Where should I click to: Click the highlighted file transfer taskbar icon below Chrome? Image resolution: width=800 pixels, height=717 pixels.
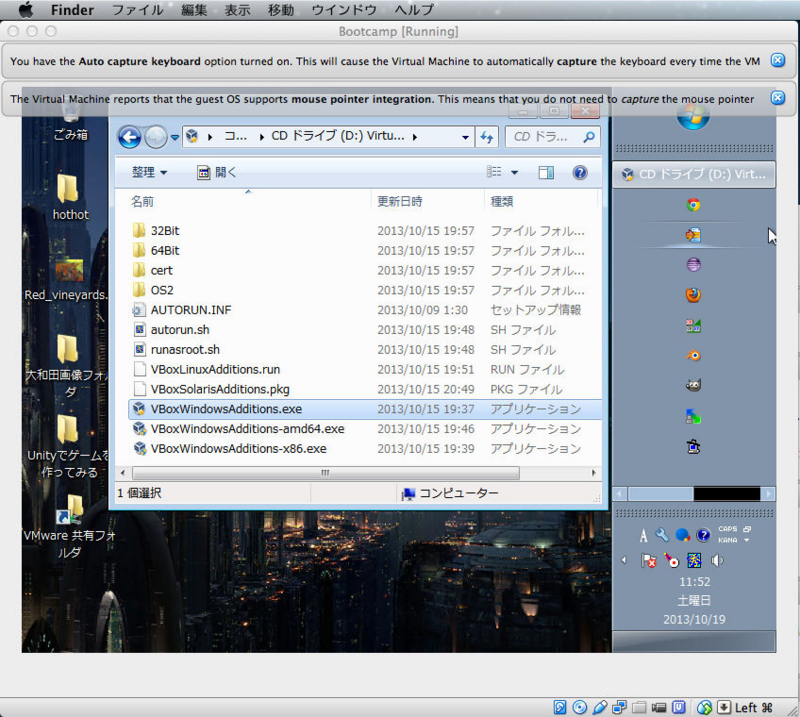coord(693,235)
